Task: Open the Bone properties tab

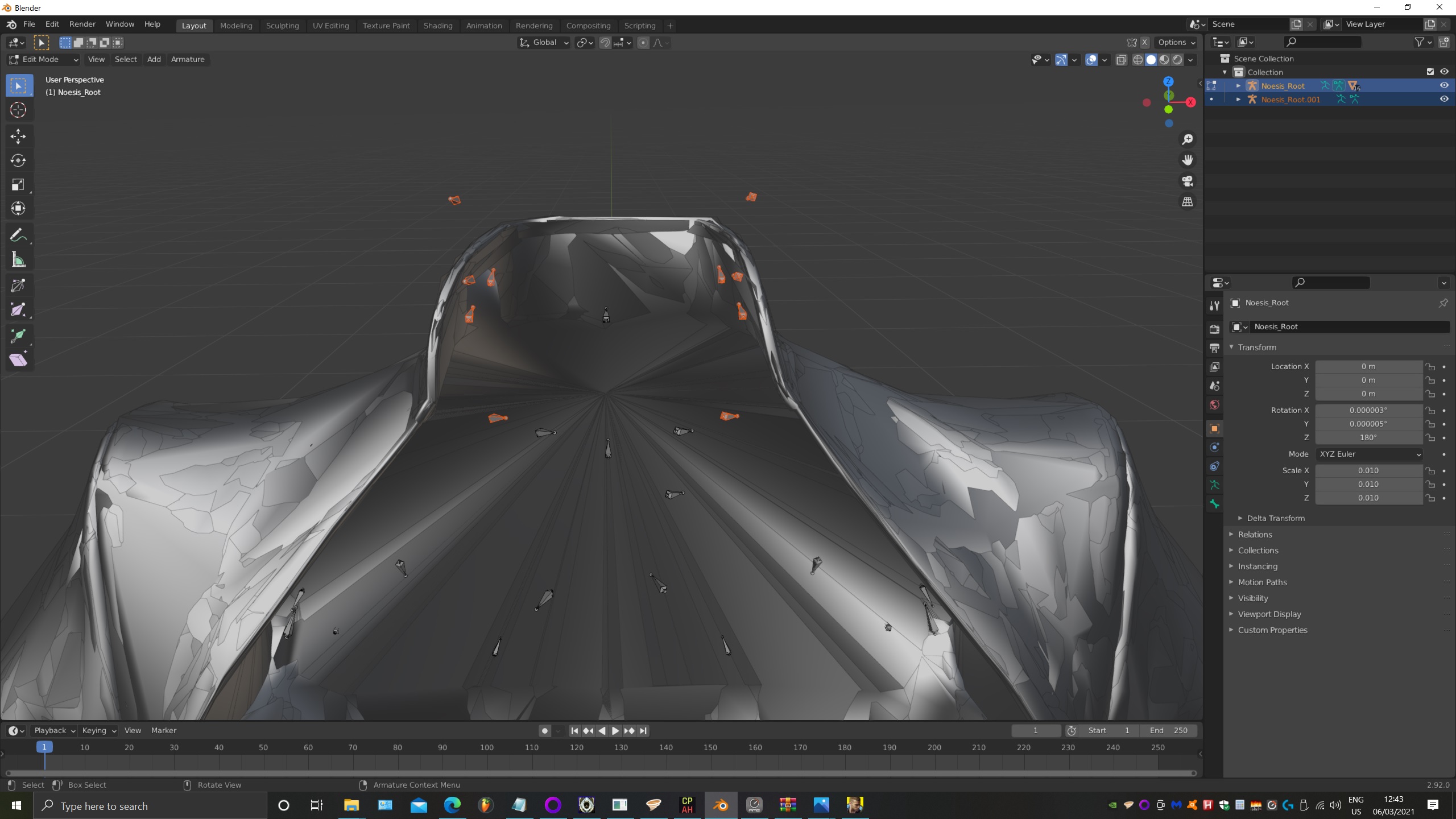Action: [x=1214, y=504]
